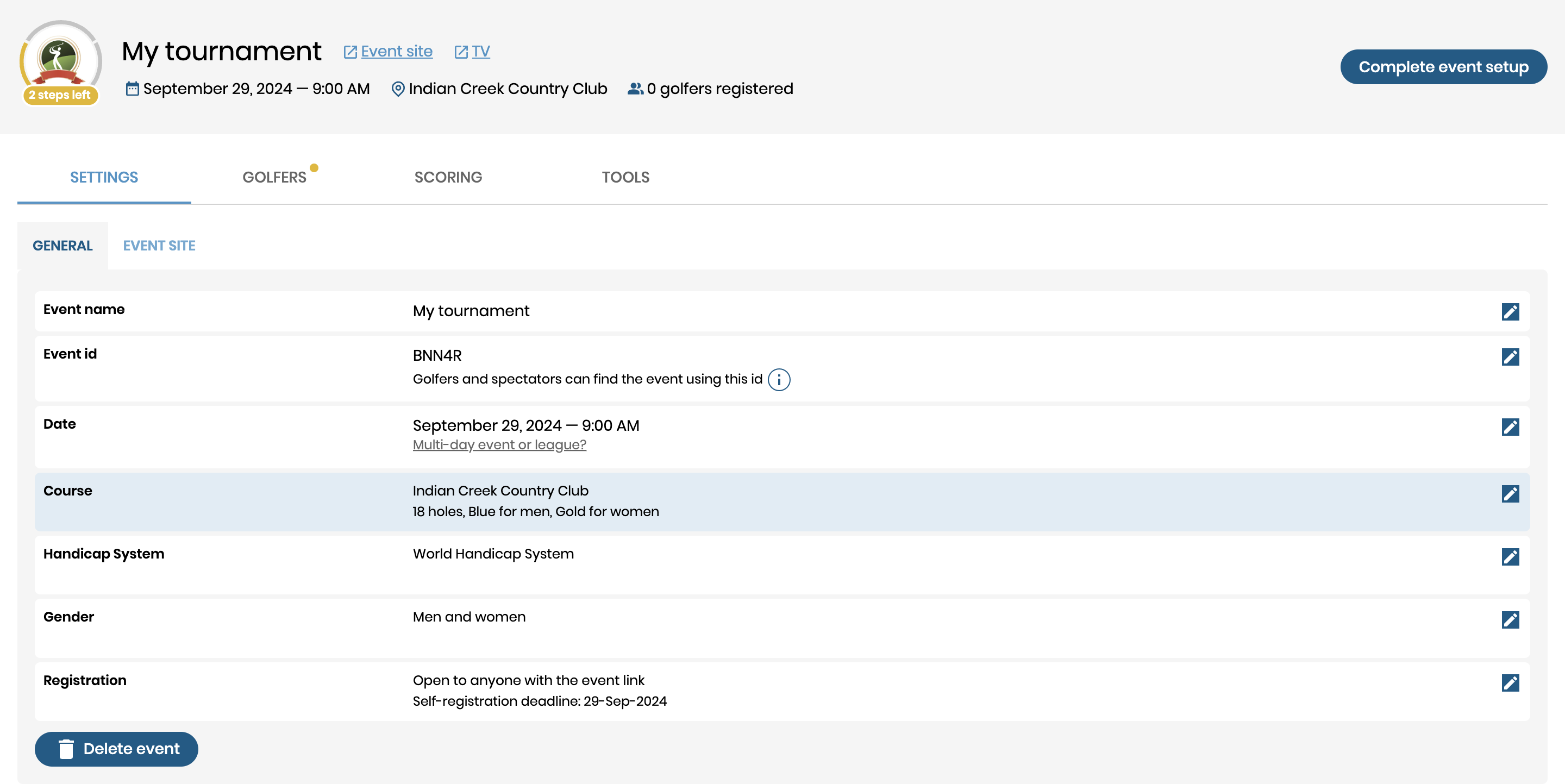Select the Event Site sub-tab
Image resolution: width=1565 pixels, height=784 pixels.
(x=159, y=246)
